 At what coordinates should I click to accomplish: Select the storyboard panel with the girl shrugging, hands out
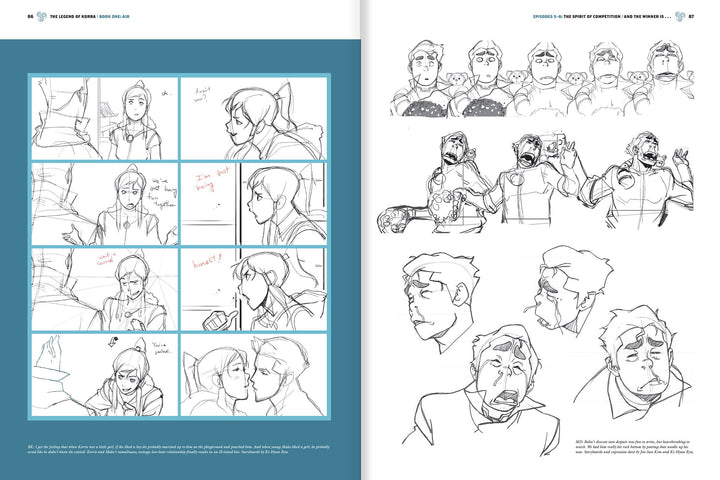[x=105, y=204]
